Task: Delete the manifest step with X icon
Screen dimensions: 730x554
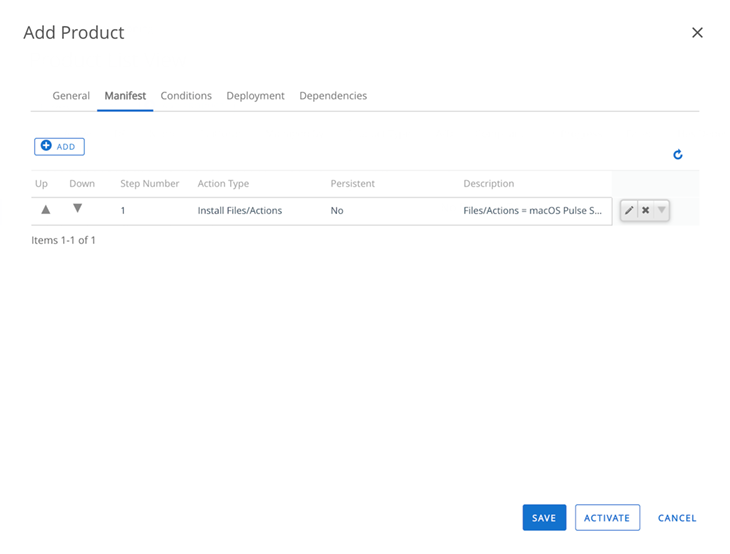Action: pos(645,211)
